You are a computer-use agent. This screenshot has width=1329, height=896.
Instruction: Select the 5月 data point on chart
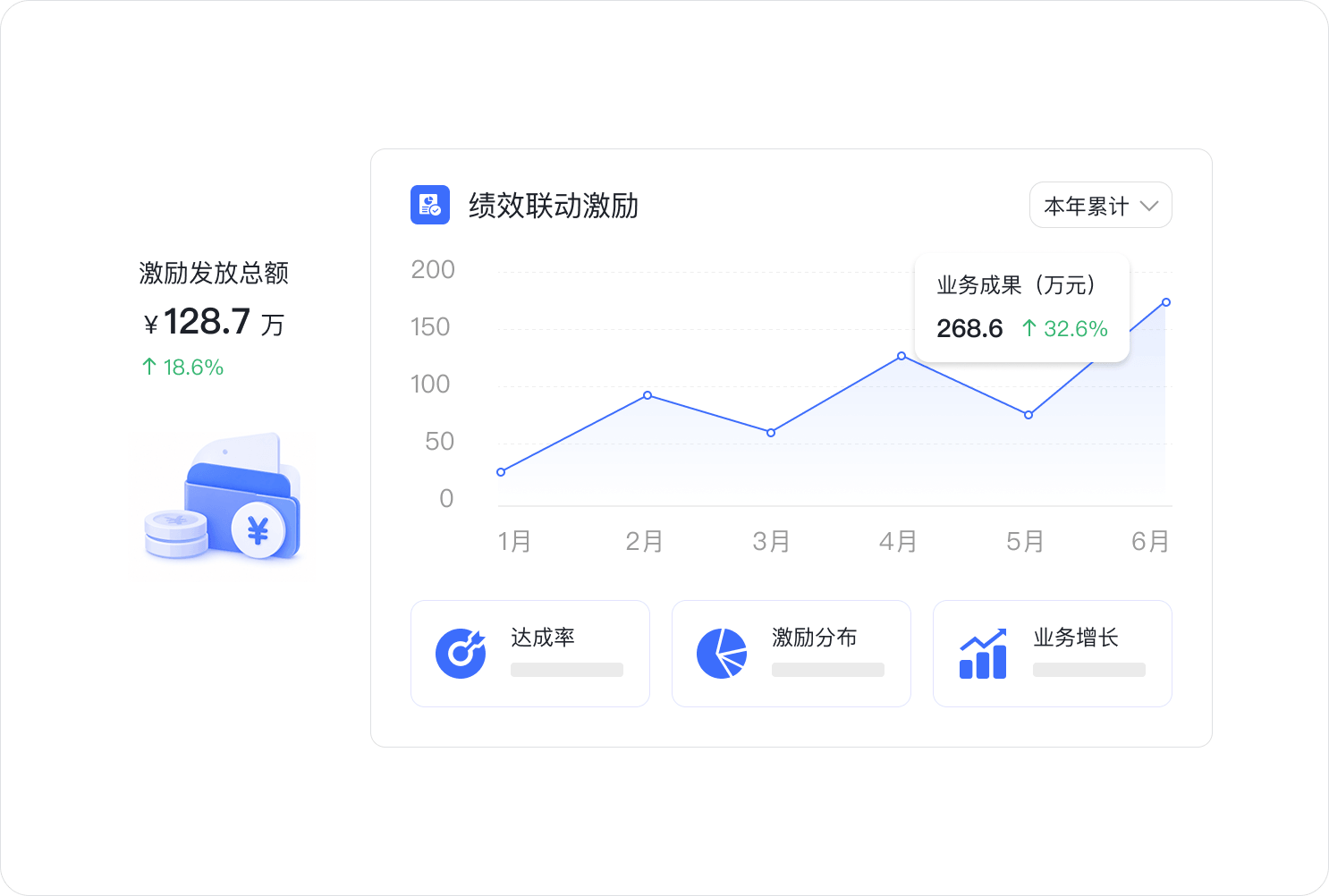click(1028, 415)
